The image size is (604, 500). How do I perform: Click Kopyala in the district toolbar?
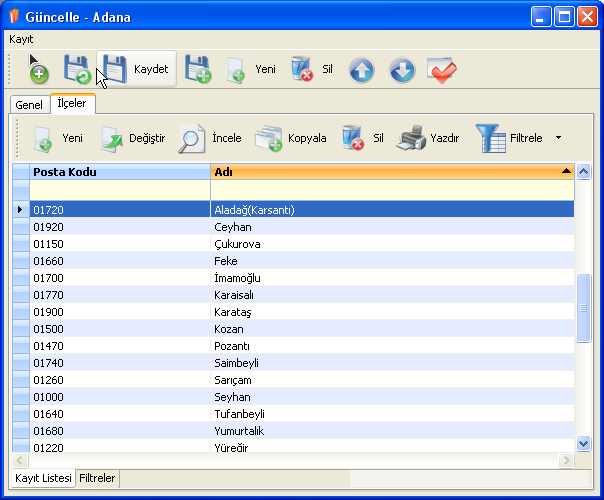291,138
